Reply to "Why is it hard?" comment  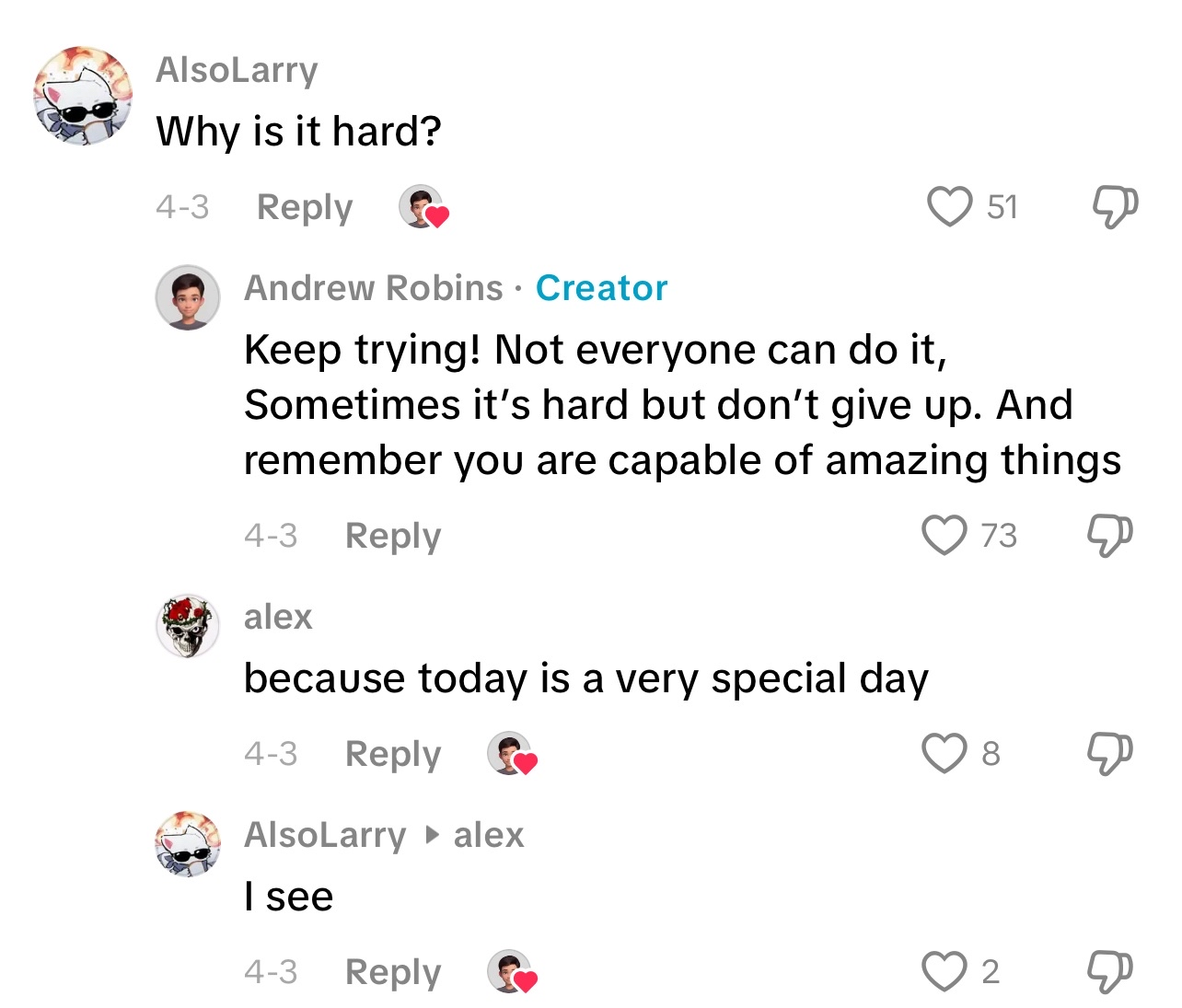point(305,207)
